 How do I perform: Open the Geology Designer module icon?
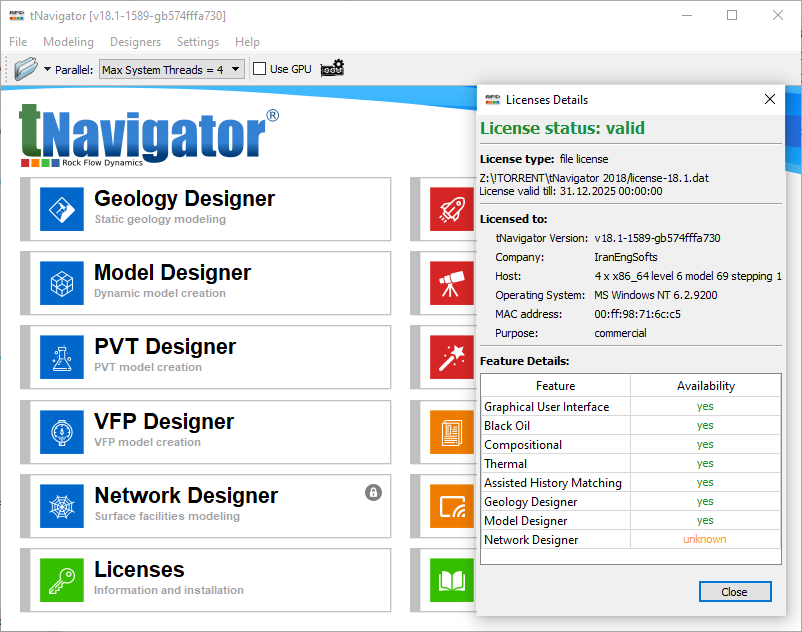62,209
